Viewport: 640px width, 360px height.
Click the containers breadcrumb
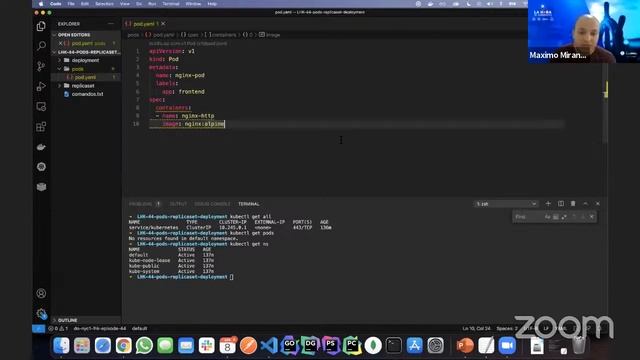pos(221,35)
